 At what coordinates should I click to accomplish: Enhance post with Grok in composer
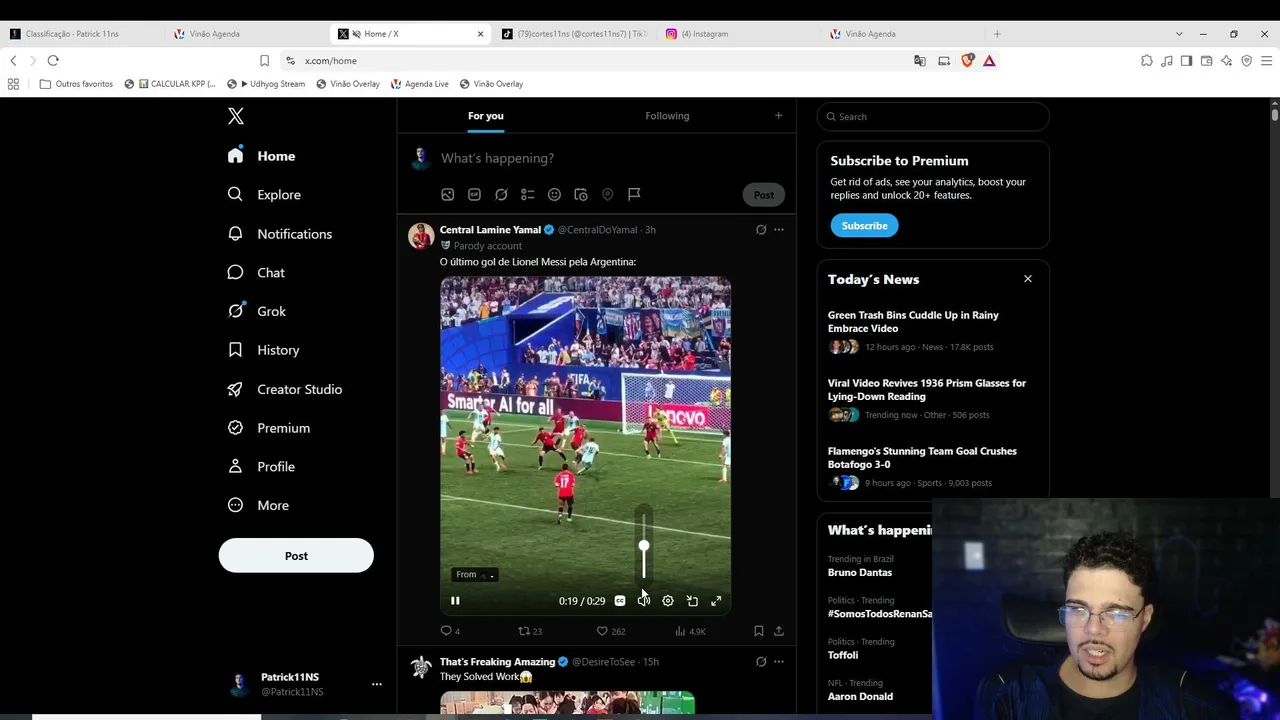(x=501, y=194)
